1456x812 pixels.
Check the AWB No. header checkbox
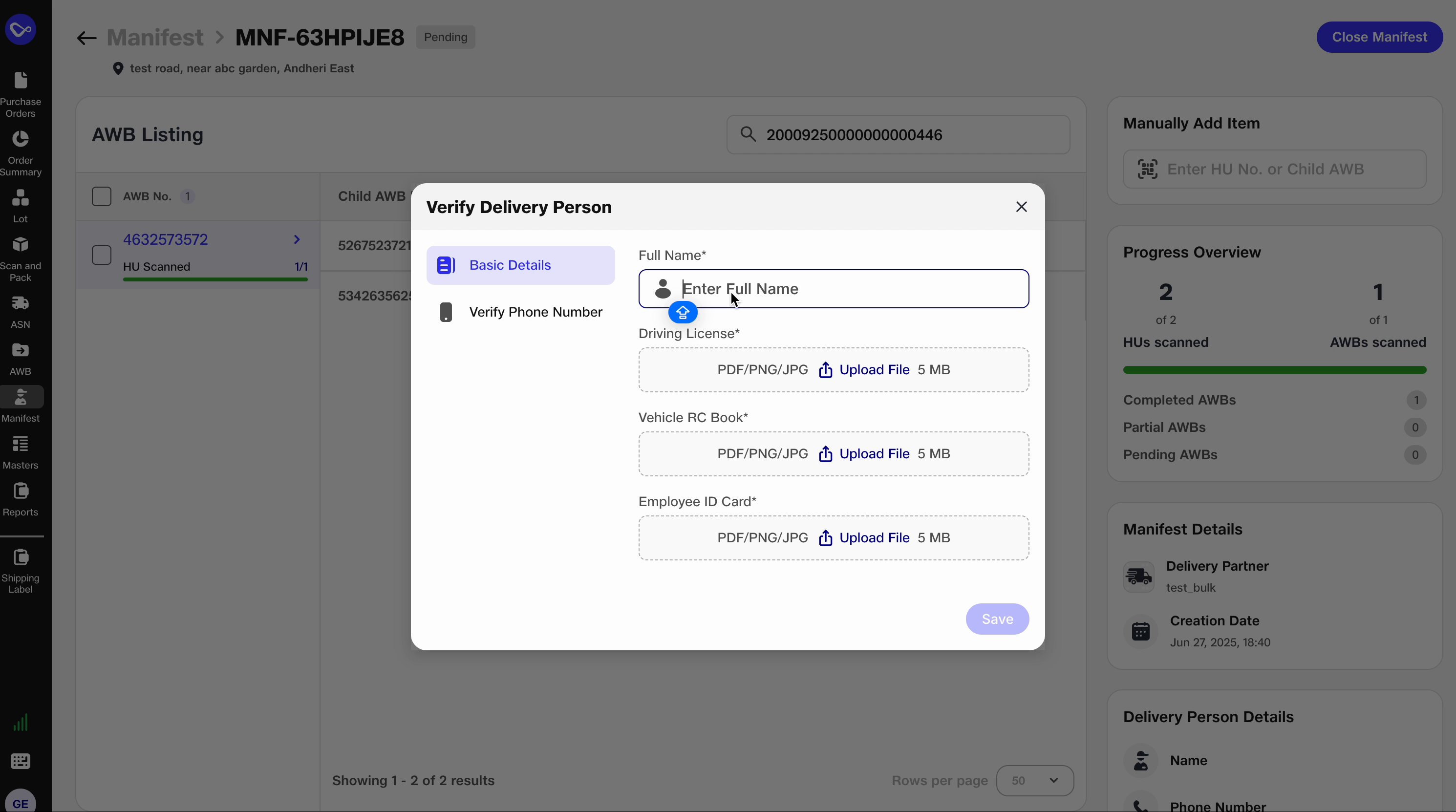click(x=102, y=196)
